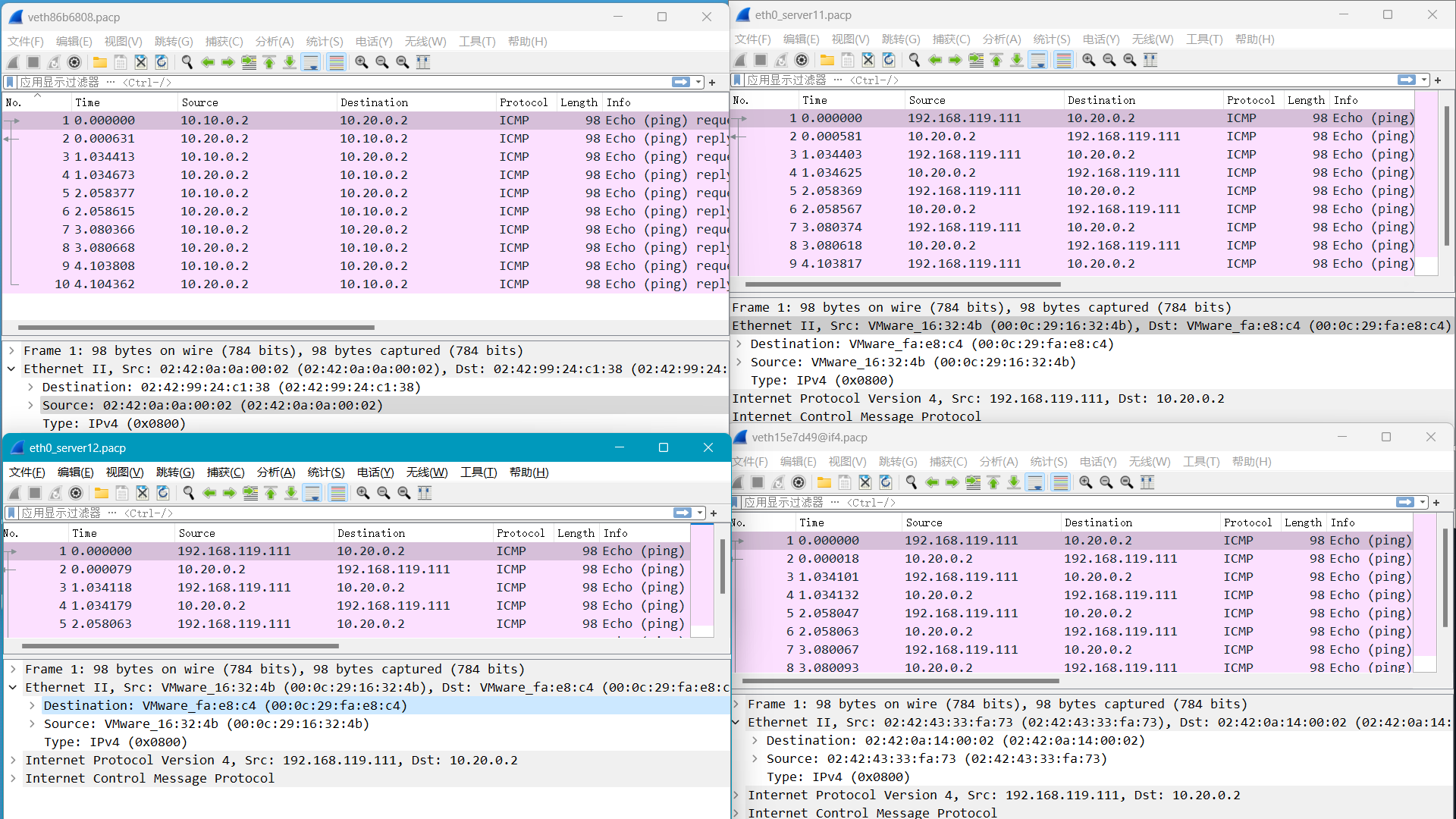Start capture icon in veth86b6808.pacp window
1456x819 pixels.
coord(14,62)
